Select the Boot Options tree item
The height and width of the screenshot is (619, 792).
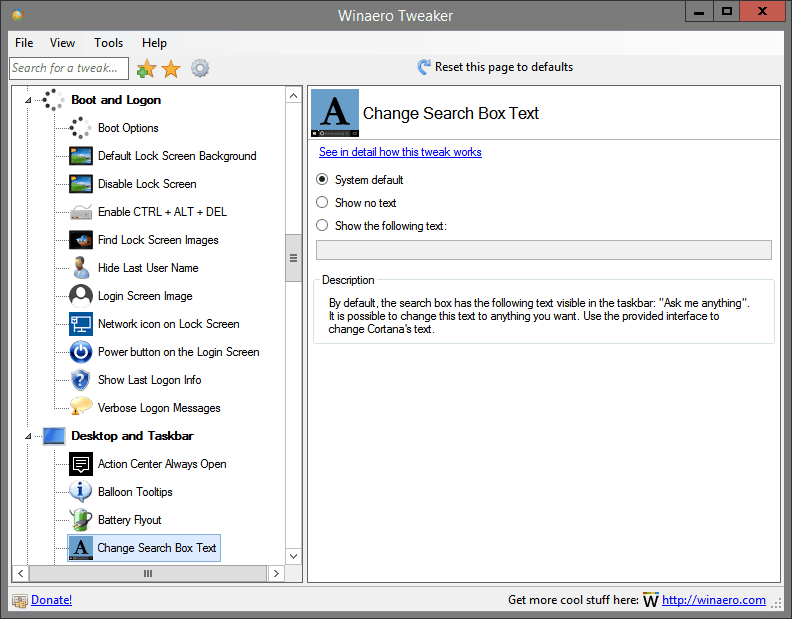click(x=128, y=128)
